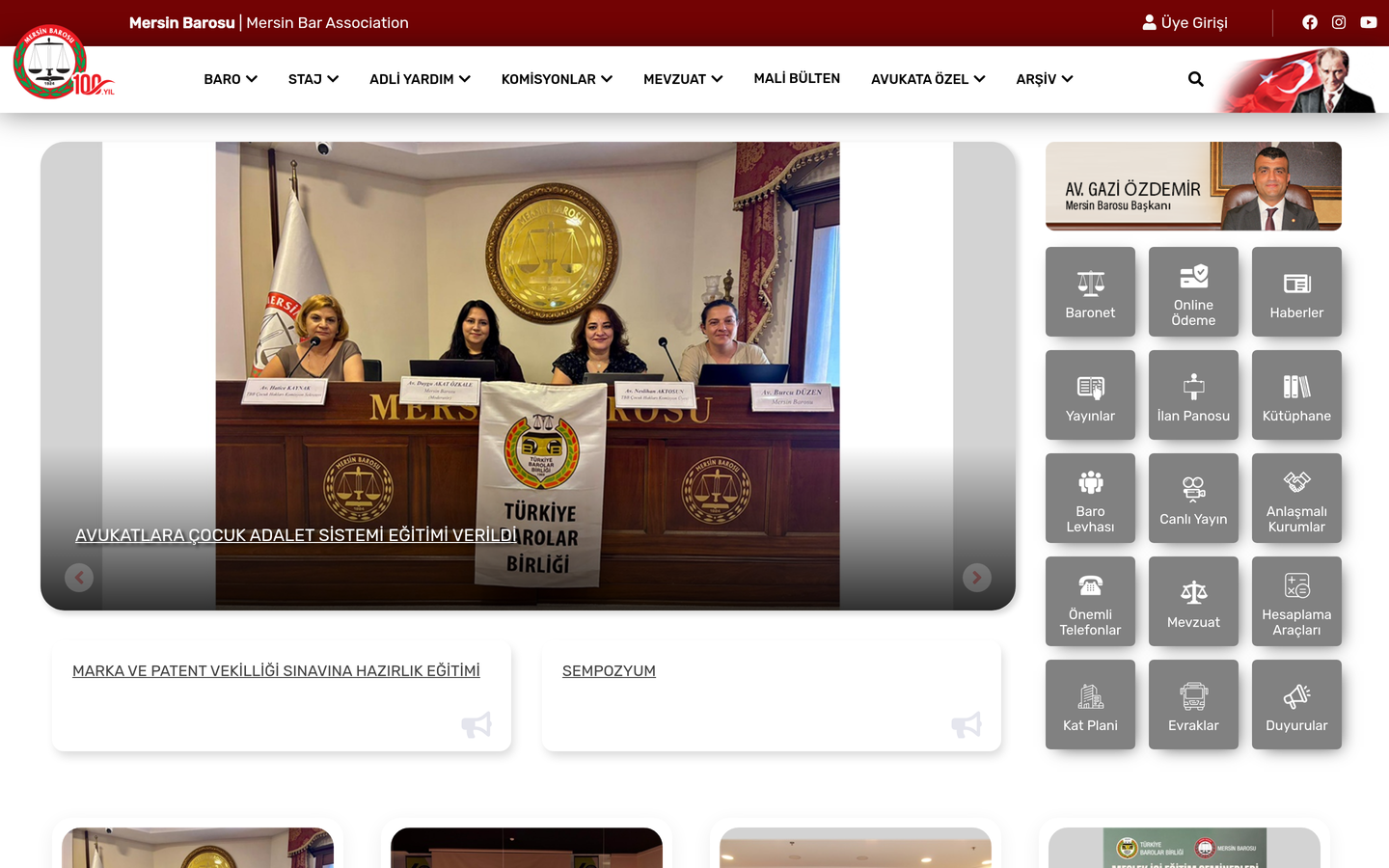Go to the next slide arrow
This screenshot has width=1389, height=868.
[977, 578]
